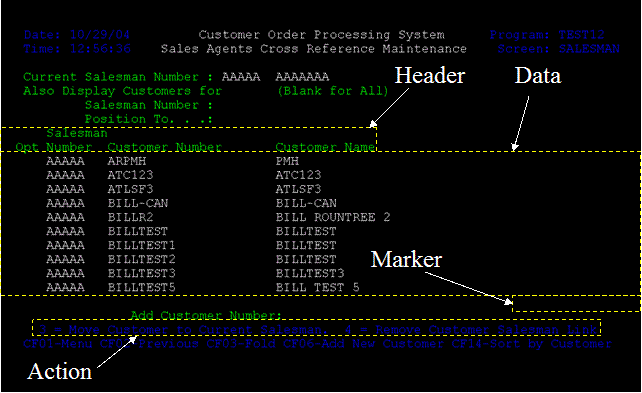Click ATC123 in the Customer Name column
Viewport: 642px width, 393px height.
(298, 175)
